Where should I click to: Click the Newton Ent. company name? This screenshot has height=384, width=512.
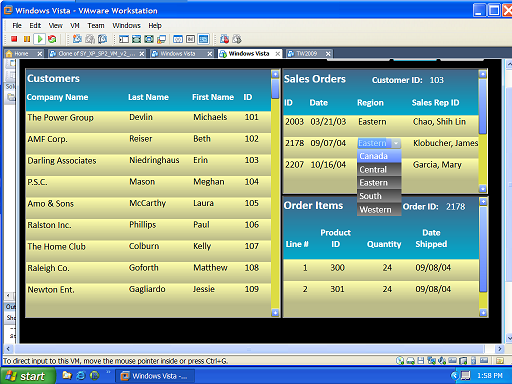pyautogui.click(x=51, y=289)
